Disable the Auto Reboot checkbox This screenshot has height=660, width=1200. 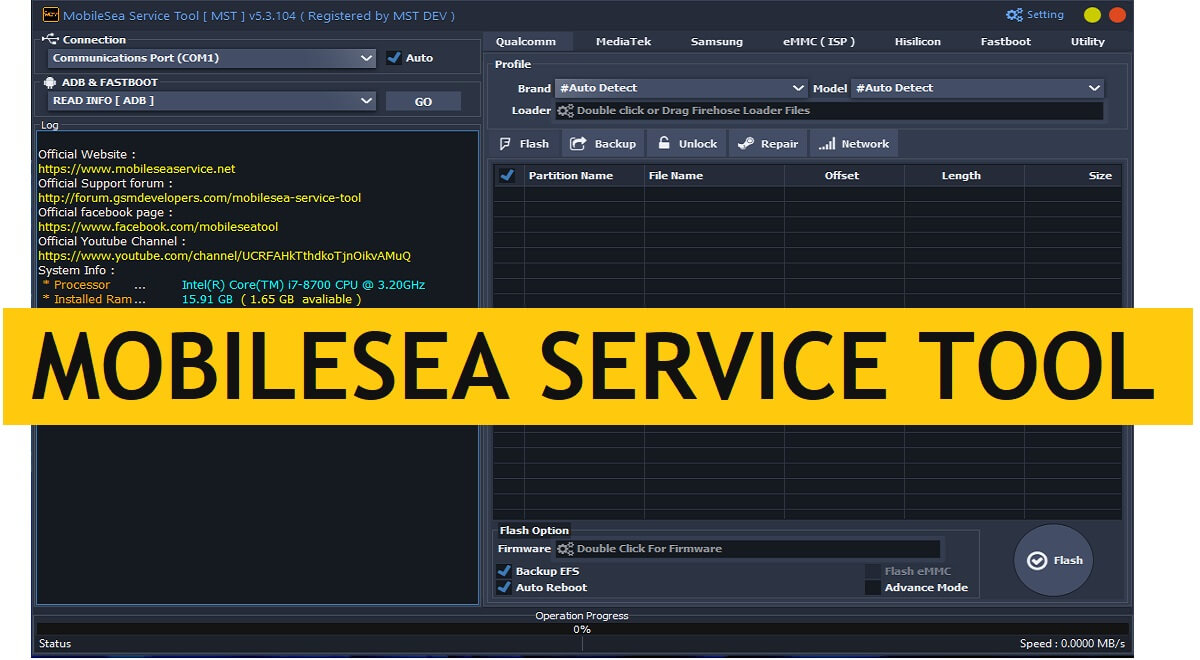504,587
